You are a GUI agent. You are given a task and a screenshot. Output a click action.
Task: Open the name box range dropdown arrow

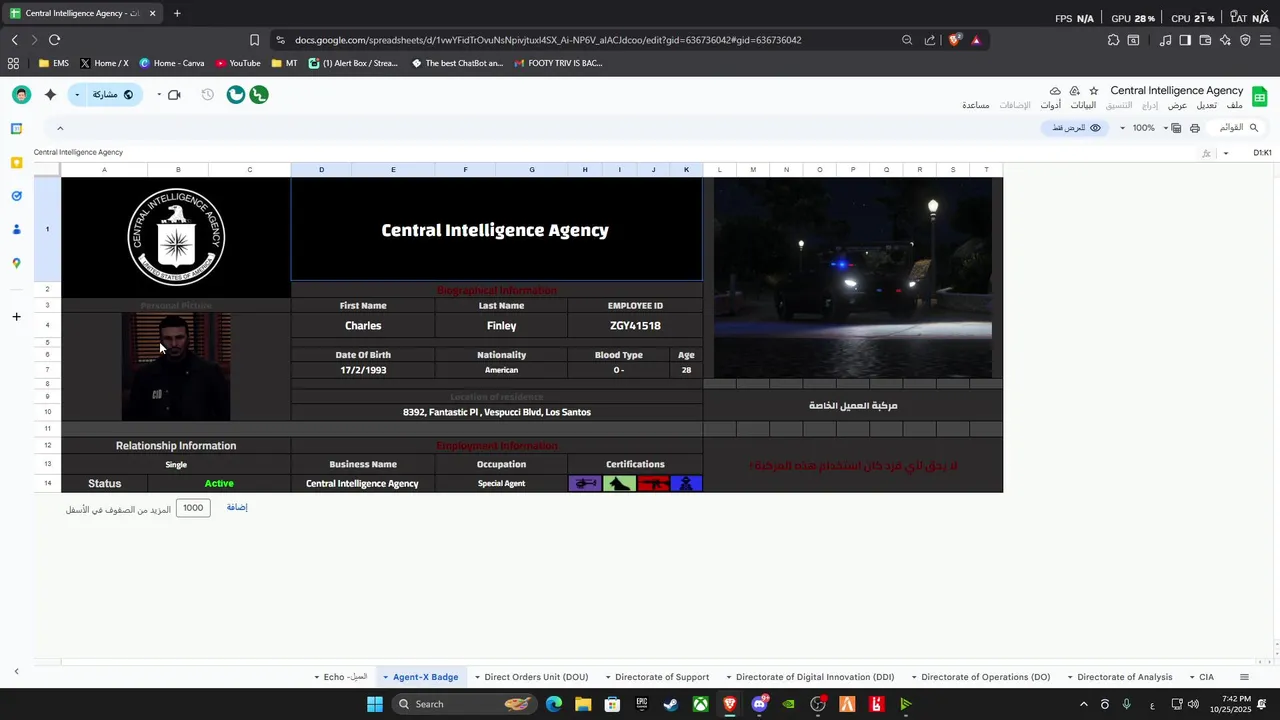pos(1226,153)
